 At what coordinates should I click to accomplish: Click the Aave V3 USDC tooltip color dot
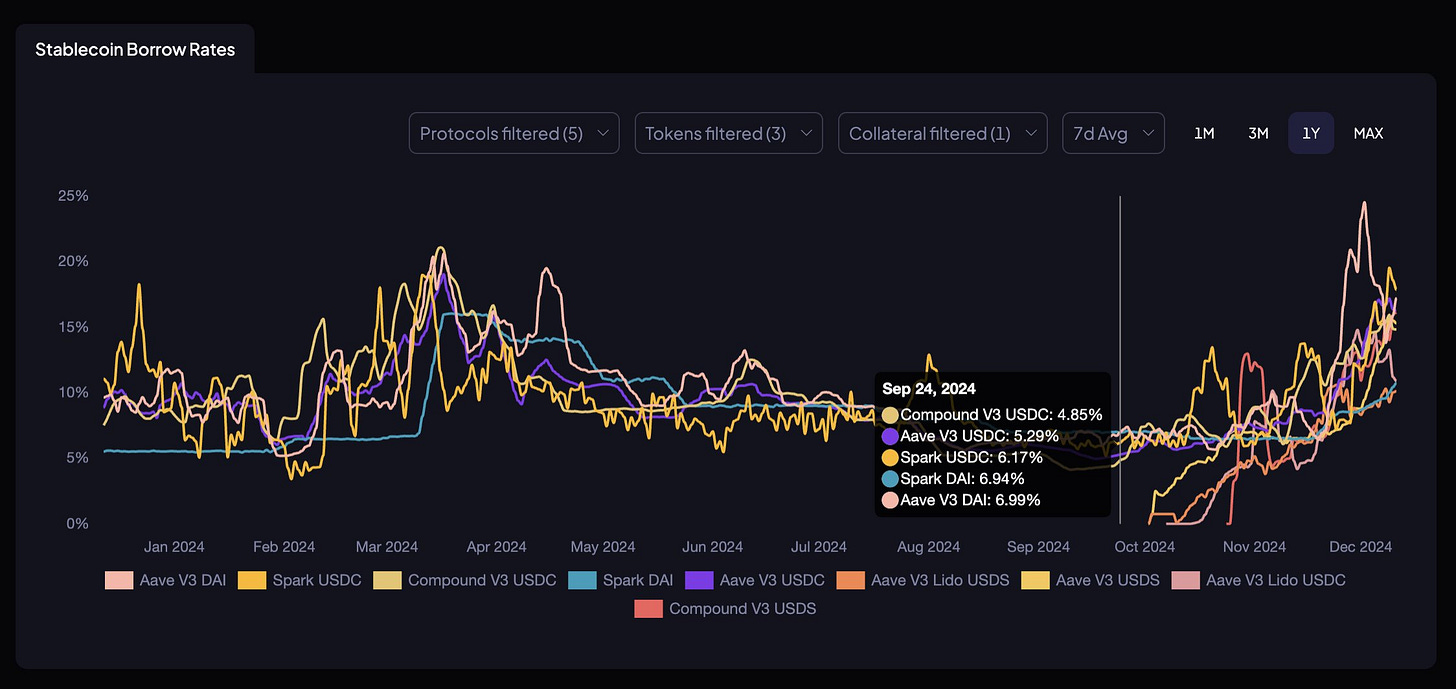pos(890,436)
